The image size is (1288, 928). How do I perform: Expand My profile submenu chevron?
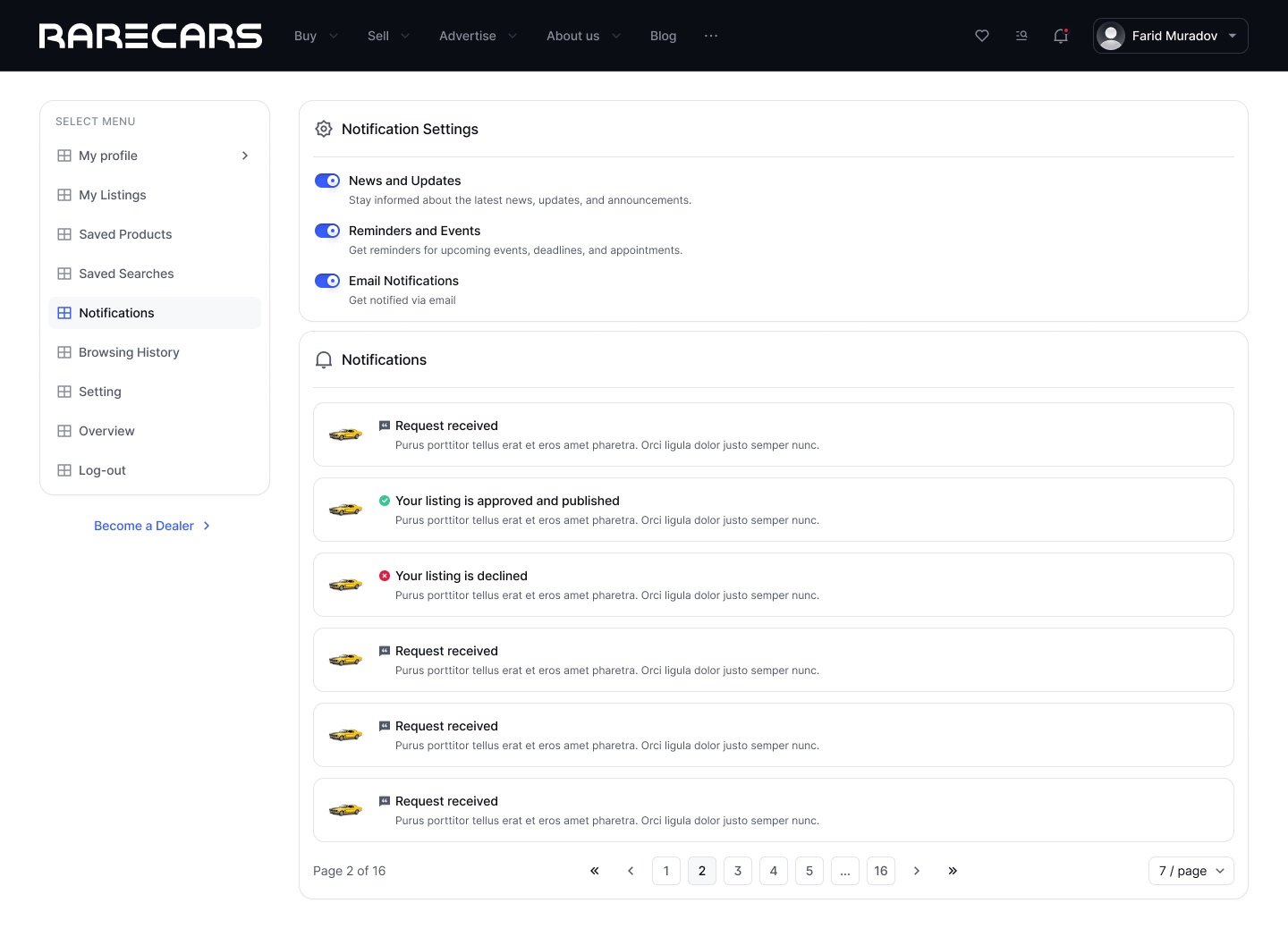245,156
